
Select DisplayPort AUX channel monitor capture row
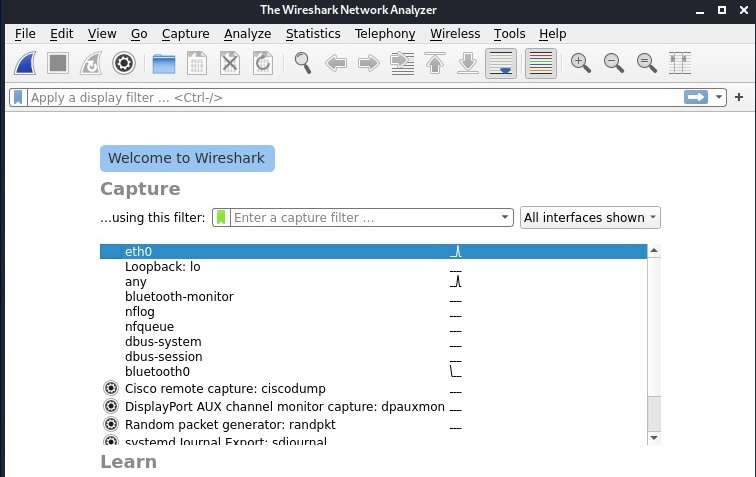coord(373,407)
